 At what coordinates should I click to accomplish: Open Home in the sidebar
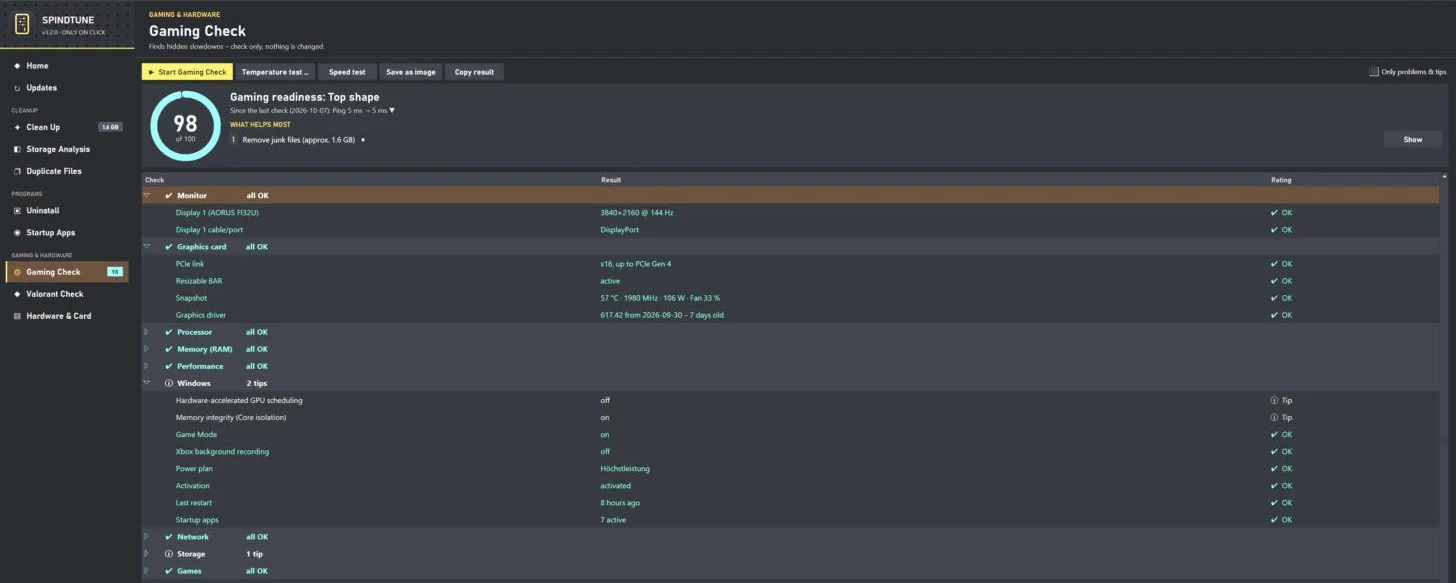[67, 66]
